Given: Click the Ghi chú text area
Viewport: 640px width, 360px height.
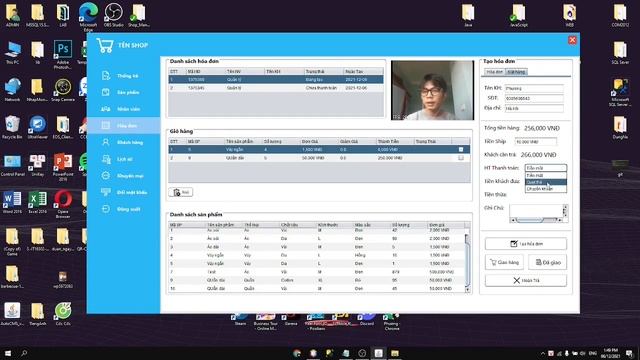Looking at the screenshot, I should (536, 211).
